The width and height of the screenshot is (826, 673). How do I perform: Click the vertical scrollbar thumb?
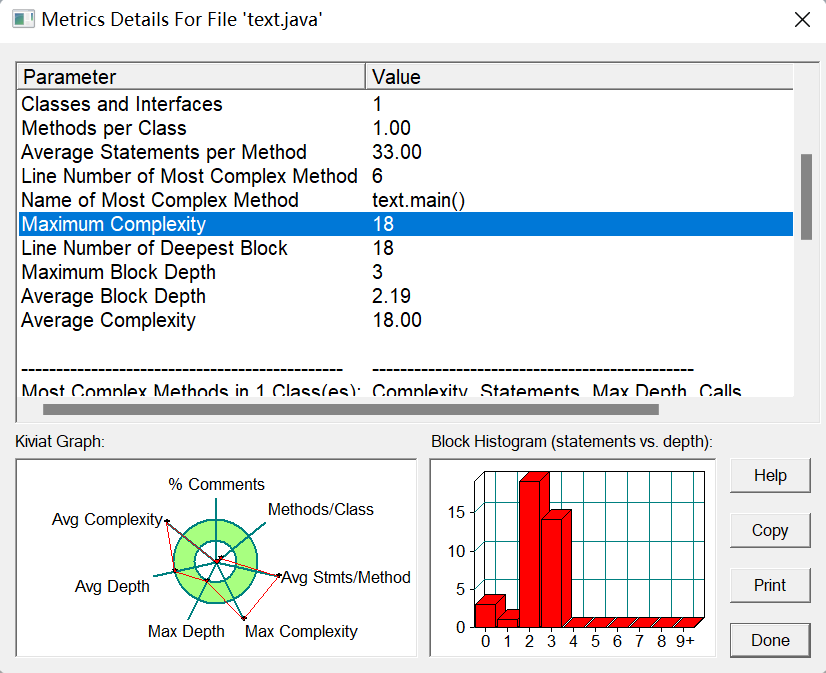click(x=806, y=196)
